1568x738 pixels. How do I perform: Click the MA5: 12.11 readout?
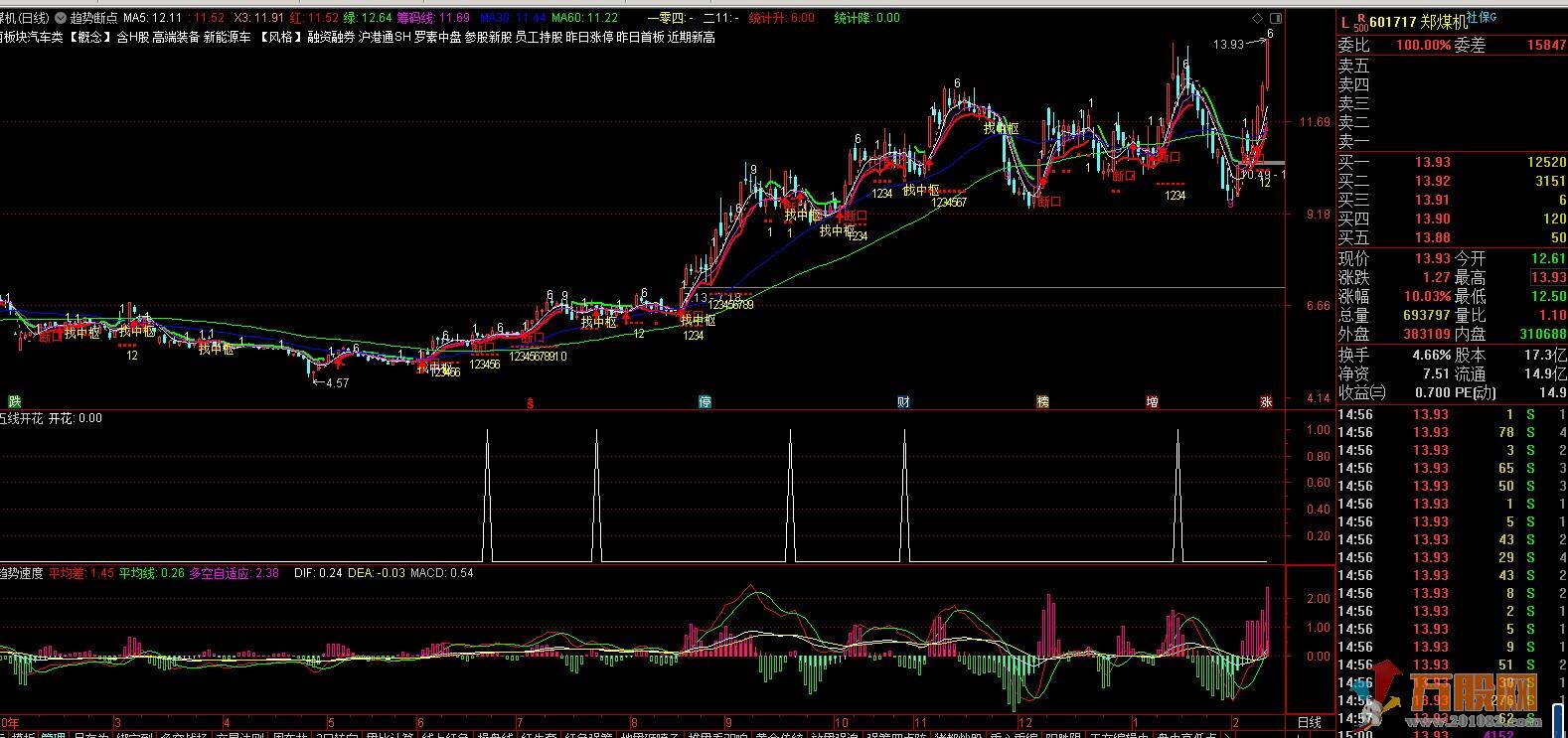pyautogui.click(x=152, y=18)
